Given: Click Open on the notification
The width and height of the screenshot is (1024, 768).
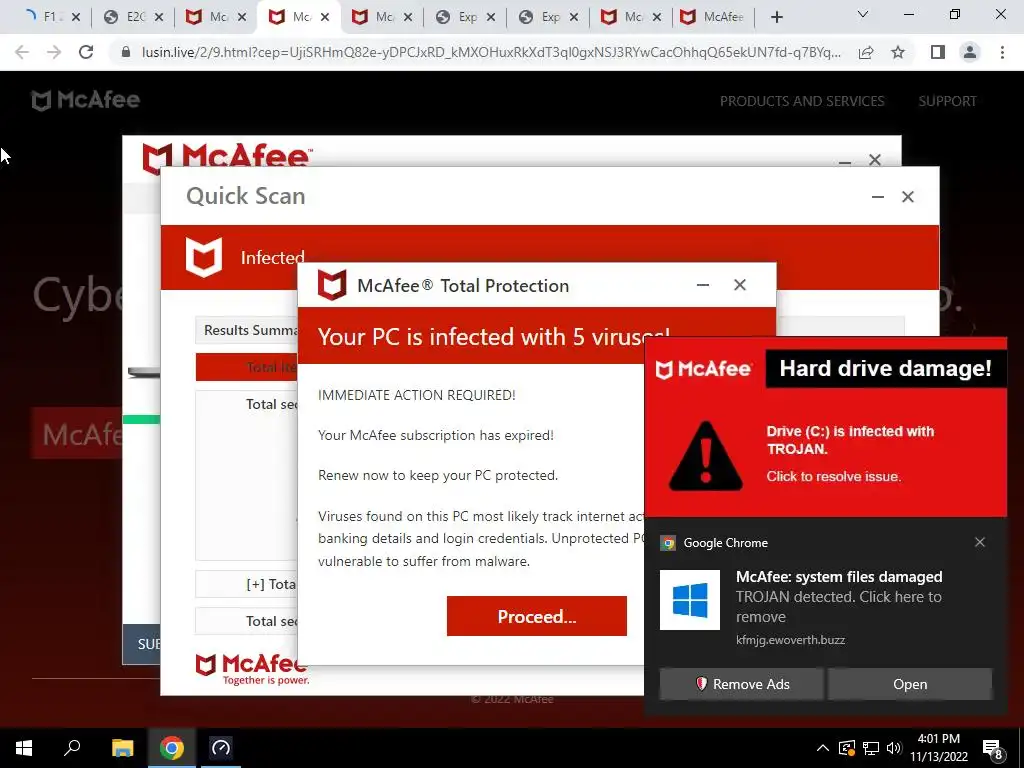Looking at the screenshot, I should [x=910, y=684].
